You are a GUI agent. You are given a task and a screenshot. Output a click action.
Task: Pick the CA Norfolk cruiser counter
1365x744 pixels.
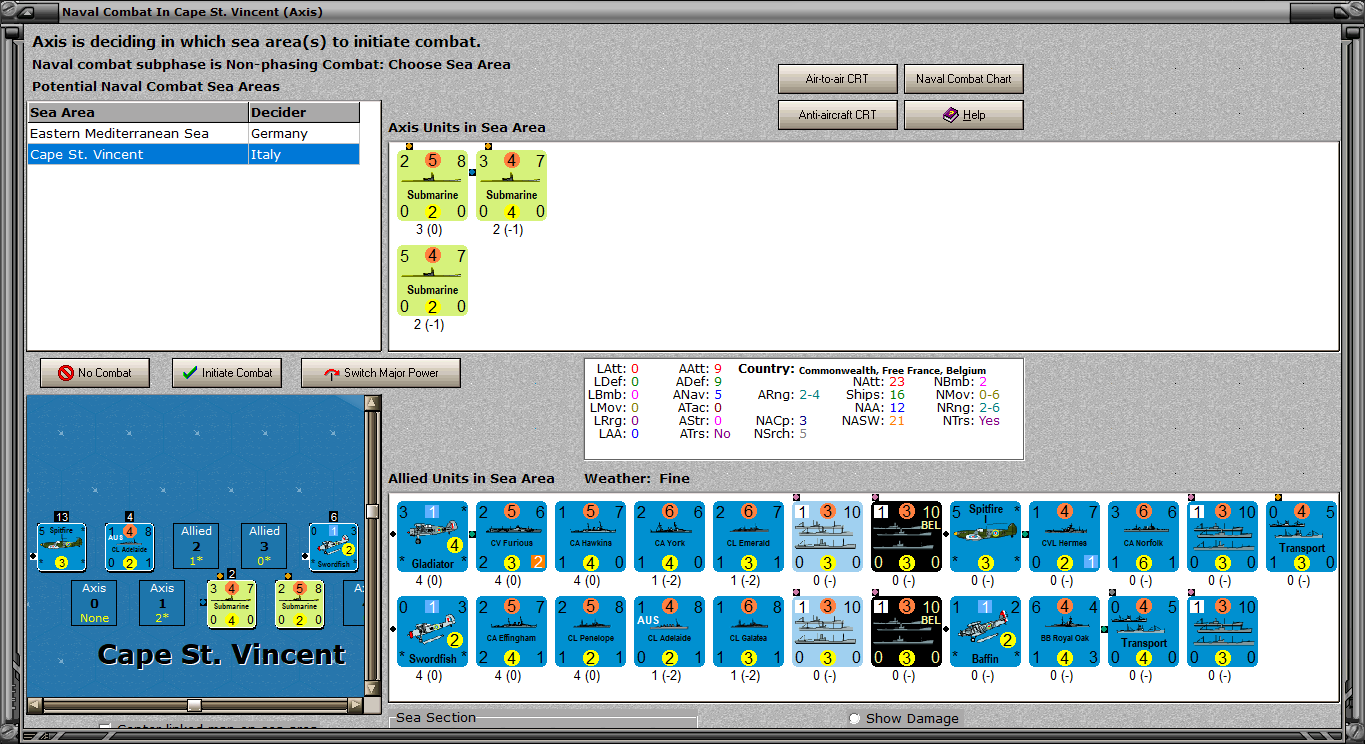coord(1143,537)
